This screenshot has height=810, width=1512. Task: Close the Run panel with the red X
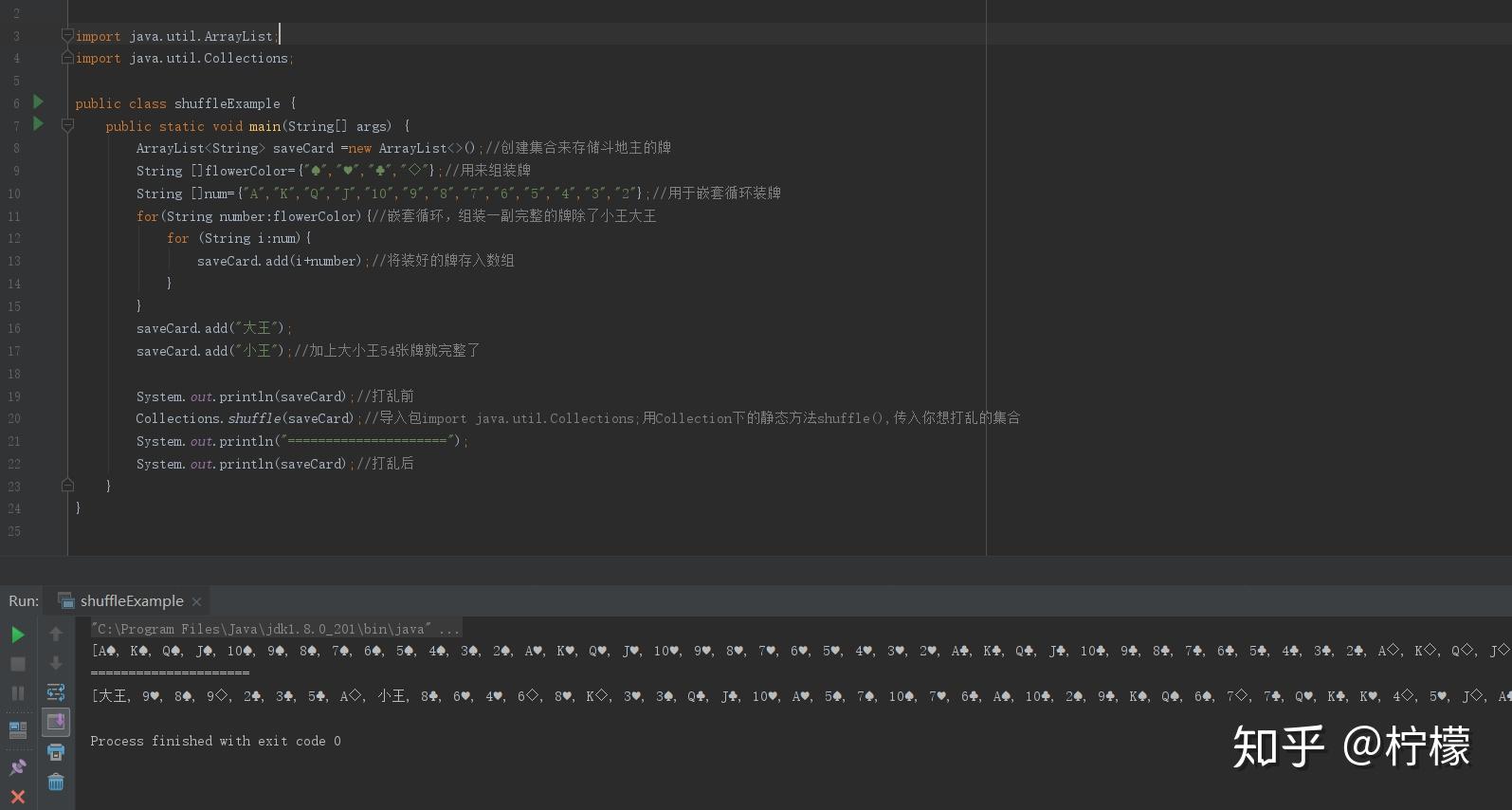pyautogui.click(x=18, y=797)
